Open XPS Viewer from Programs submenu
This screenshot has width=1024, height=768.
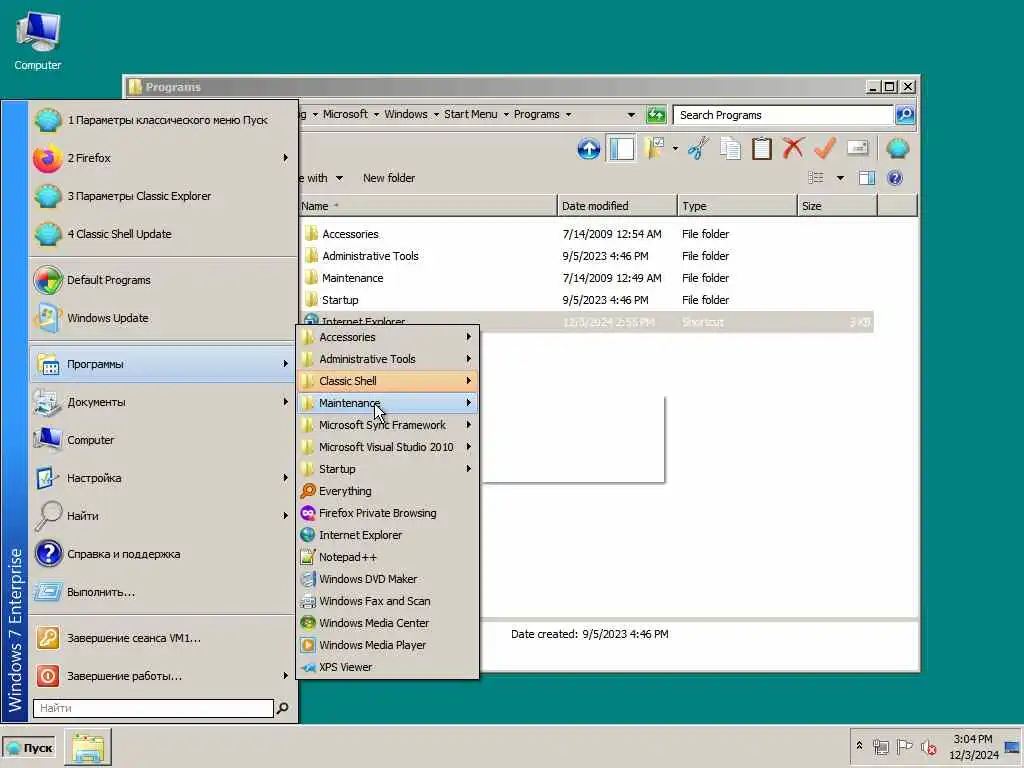point(388,667)
